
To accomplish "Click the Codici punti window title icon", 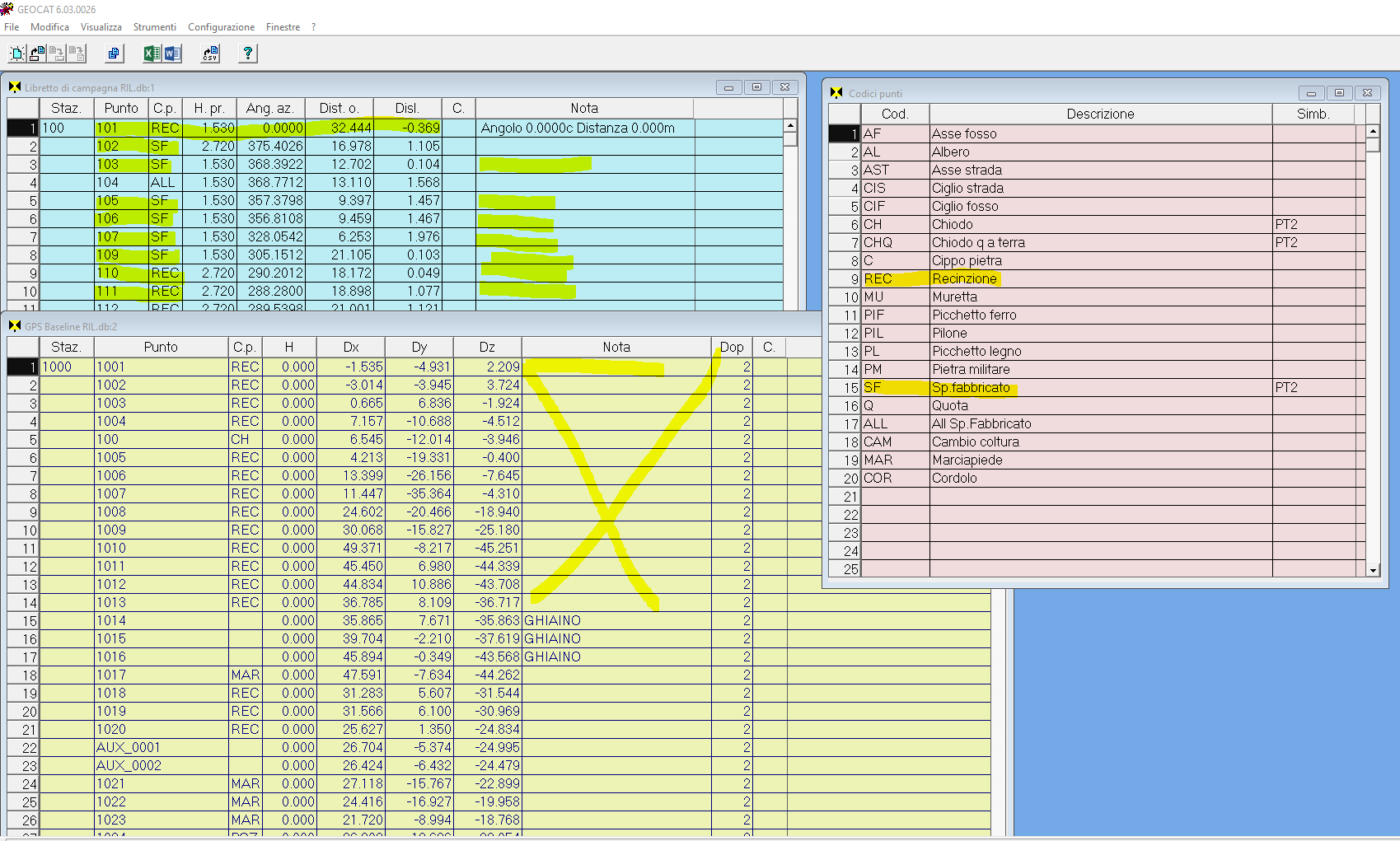I will 837,93.
